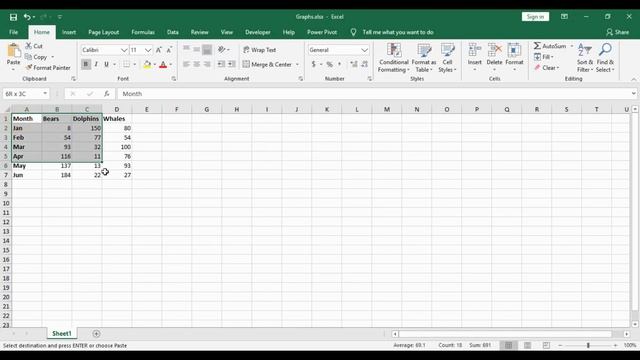640x360 pixels.
Task: Open the fill color dropdown arrow
Action: (155, 64)
